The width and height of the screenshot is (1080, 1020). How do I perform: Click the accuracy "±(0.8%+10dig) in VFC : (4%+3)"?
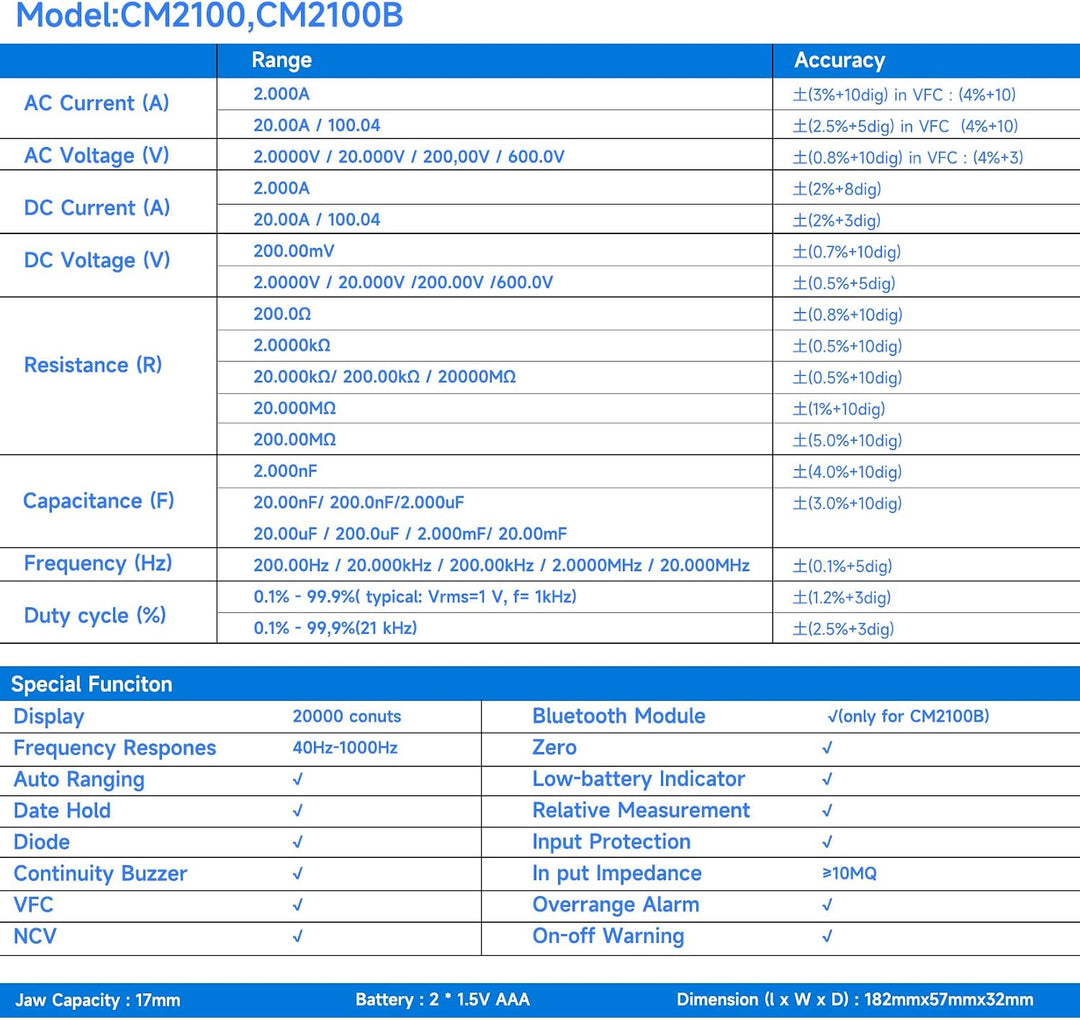[908, 158]
